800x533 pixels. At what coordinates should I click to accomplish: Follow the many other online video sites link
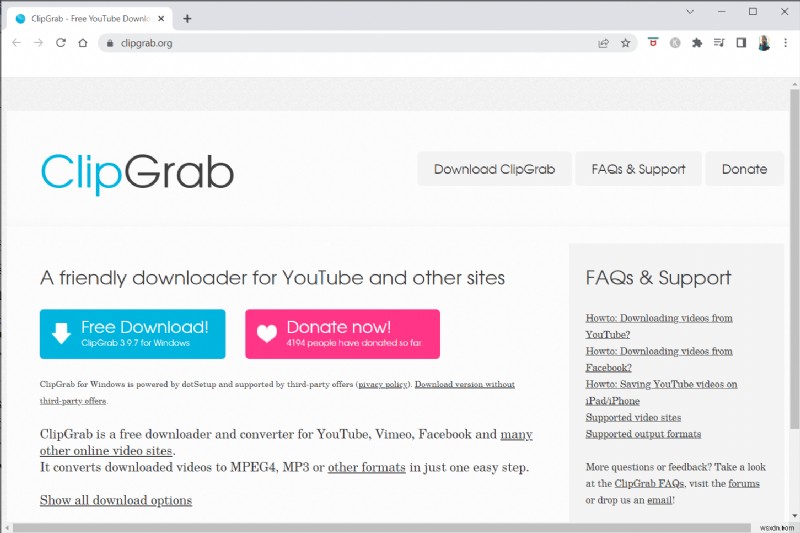(x=286, y=442)
